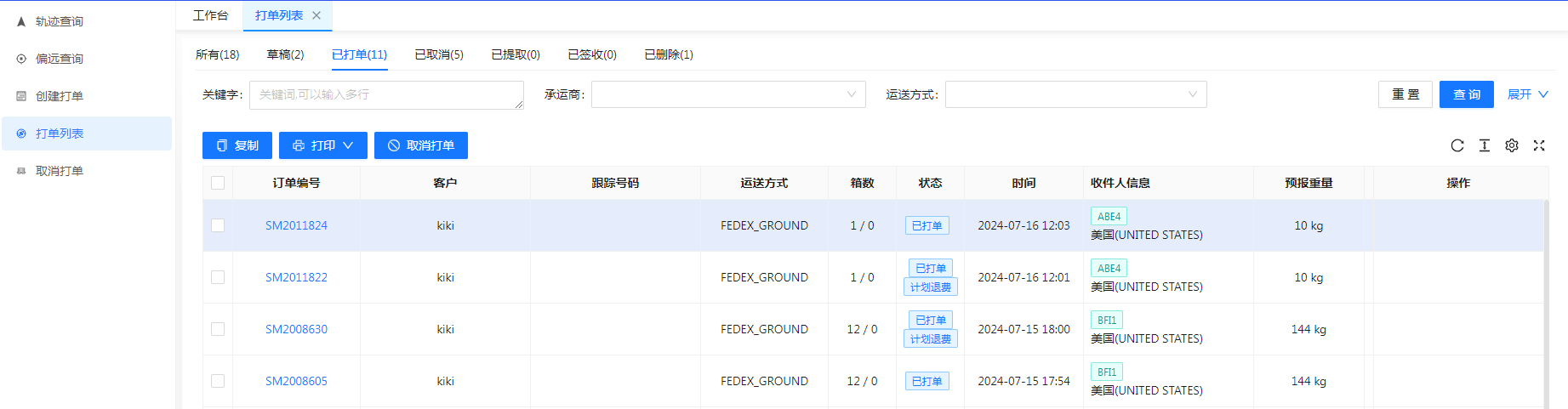Open 轨迹查询 in sidebar
This screenshot has width=1568, height=409.
[60, 21]
